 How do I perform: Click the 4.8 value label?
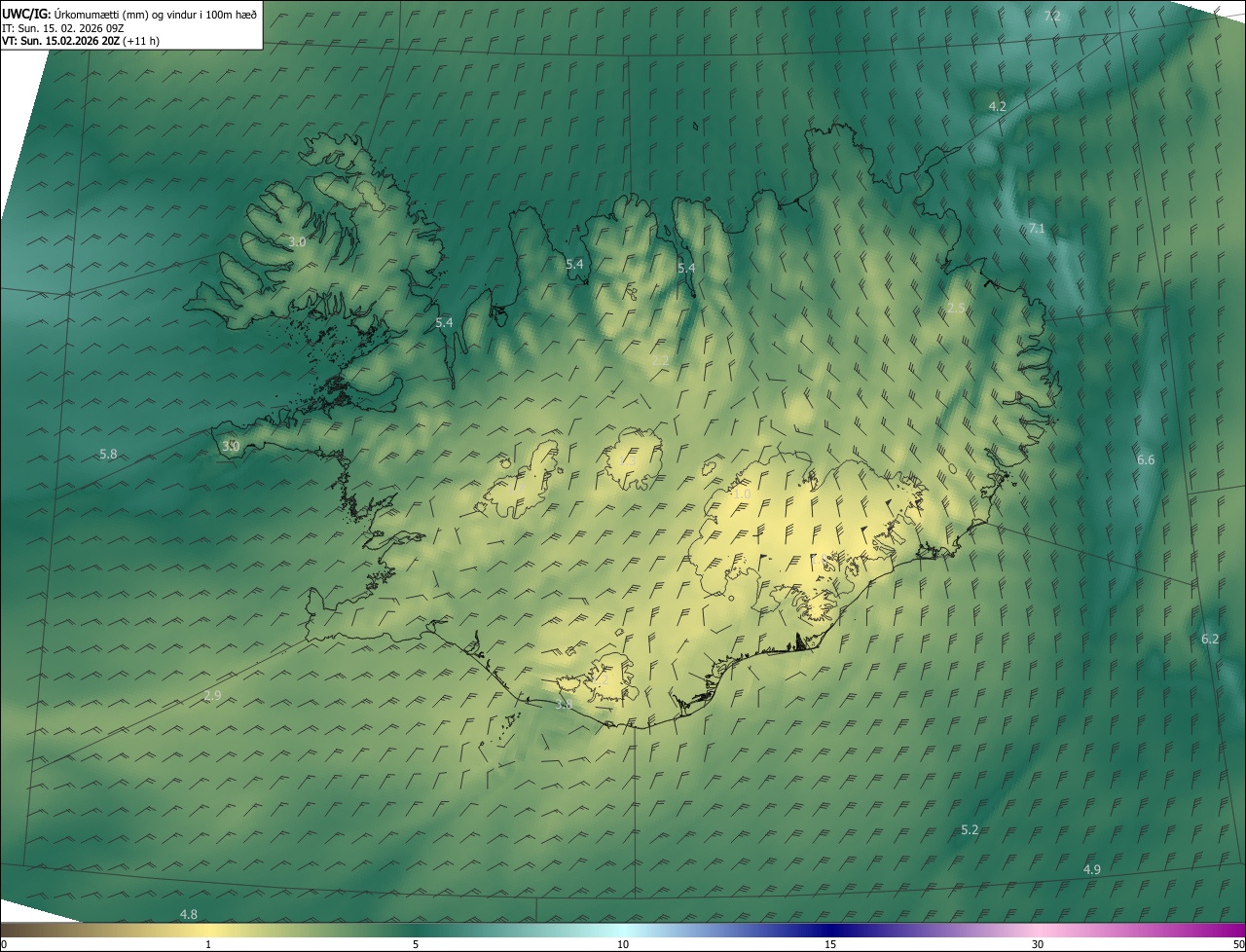tap(189, 914)
